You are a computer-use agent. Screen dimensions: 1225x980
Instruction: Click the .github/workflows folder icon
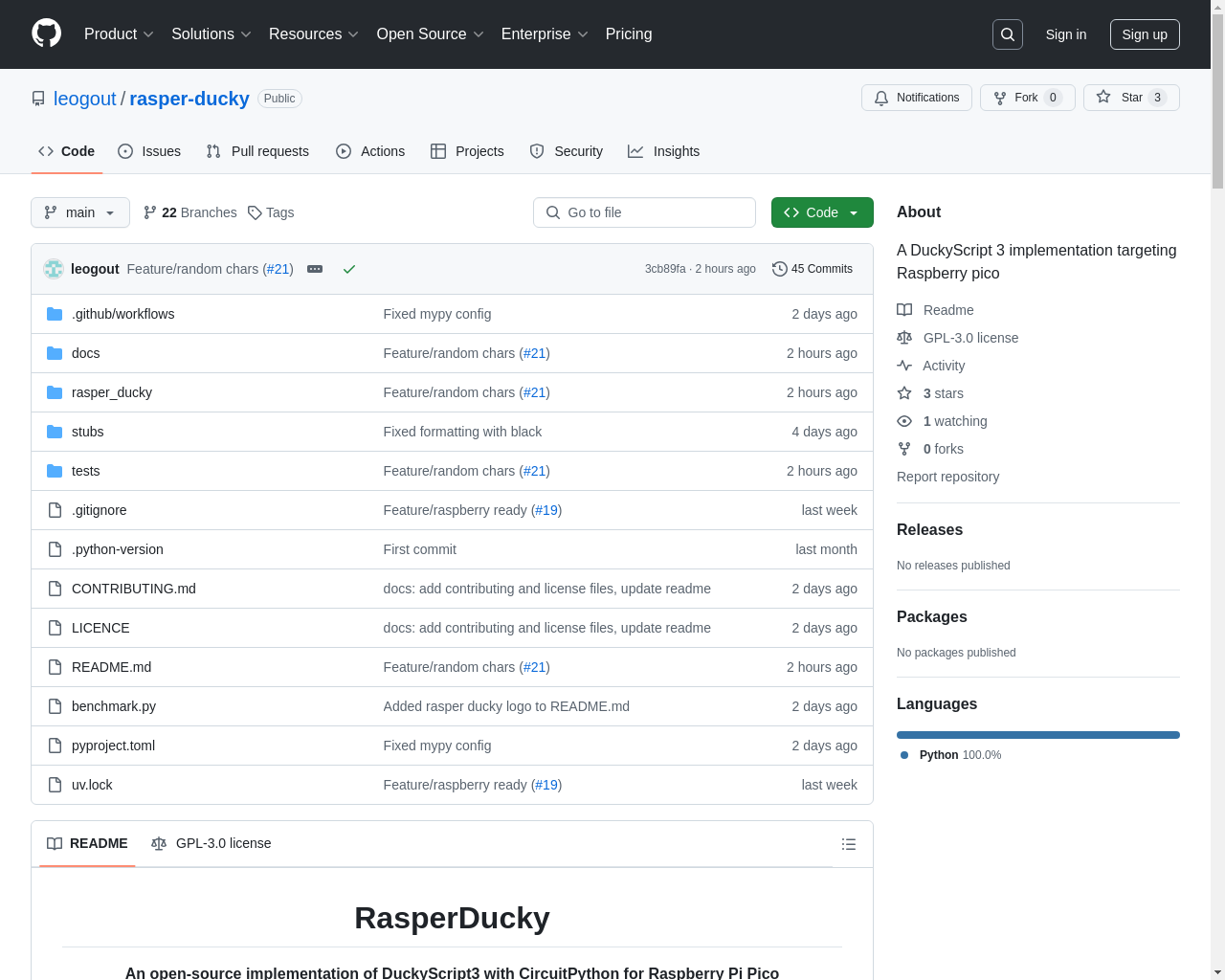click(x=55, y=314)
